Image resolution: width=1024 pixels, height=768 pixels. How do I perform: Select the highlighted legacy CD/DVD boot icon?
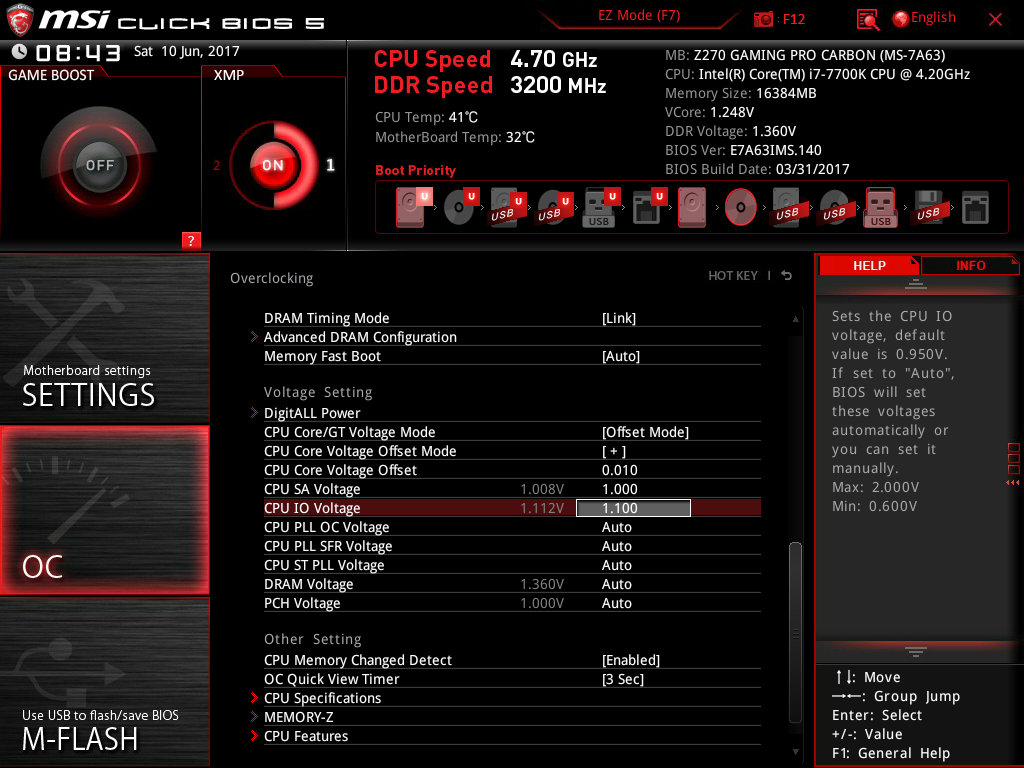click(x=741, y=208)
